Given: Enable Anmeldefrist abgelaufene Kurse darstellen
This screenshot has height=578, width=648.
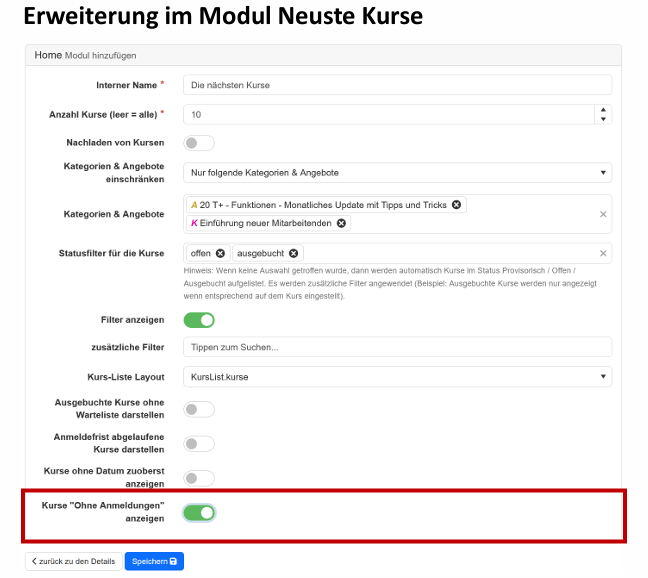Looking at the screenshot, I should pos(199,444).
